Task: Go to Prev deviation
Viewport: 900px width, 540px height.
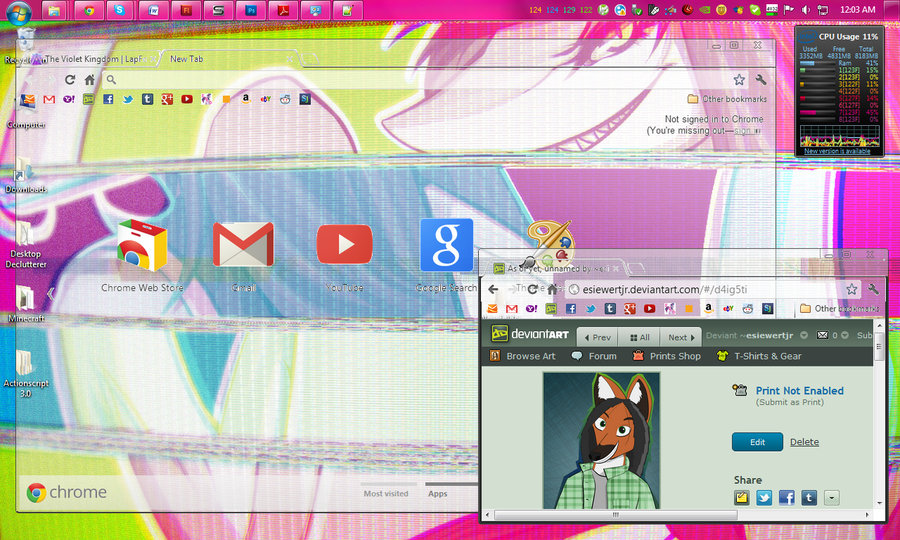Action: point(597,337)
